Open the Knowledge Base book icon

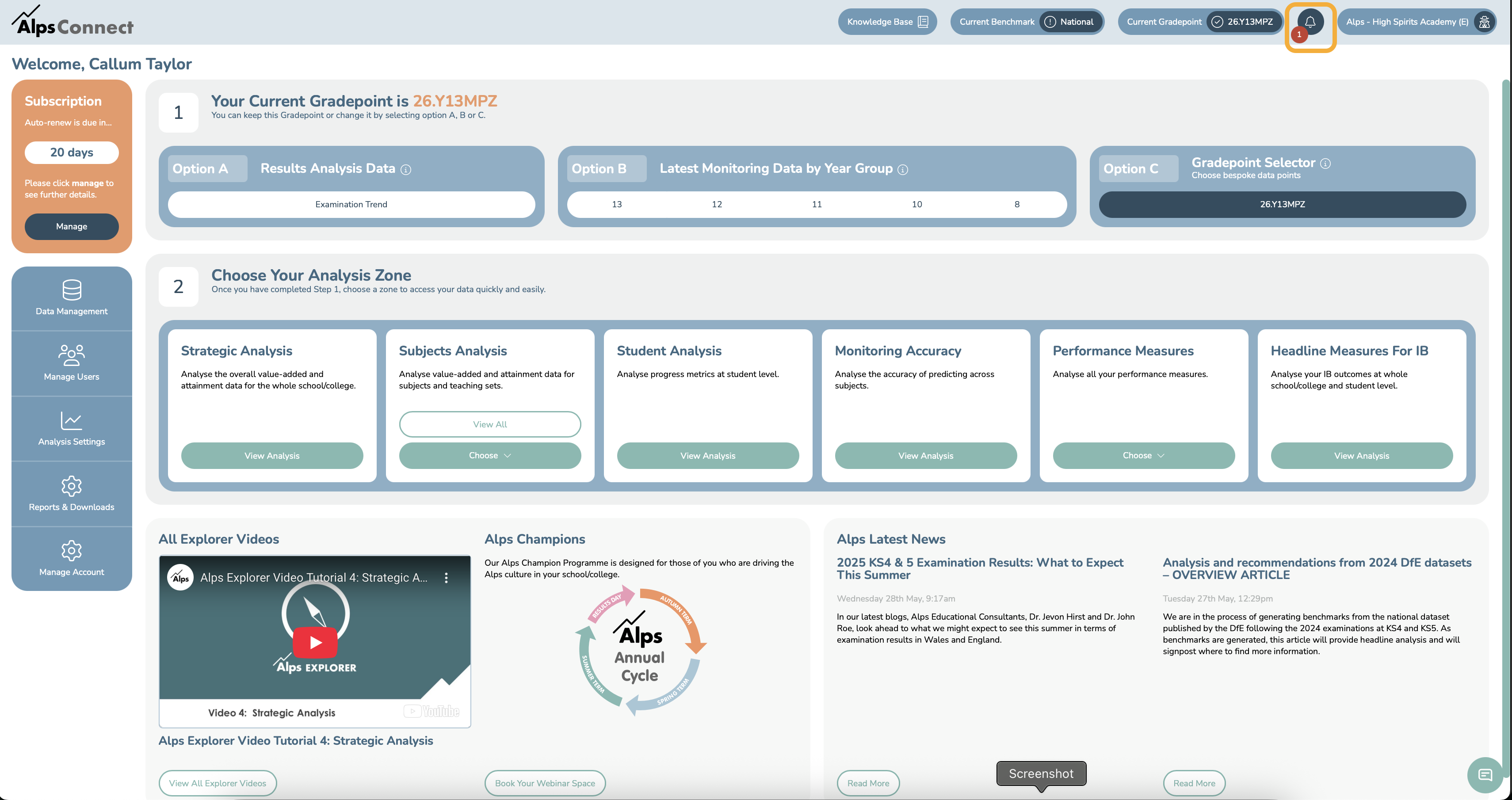point(923,22)
